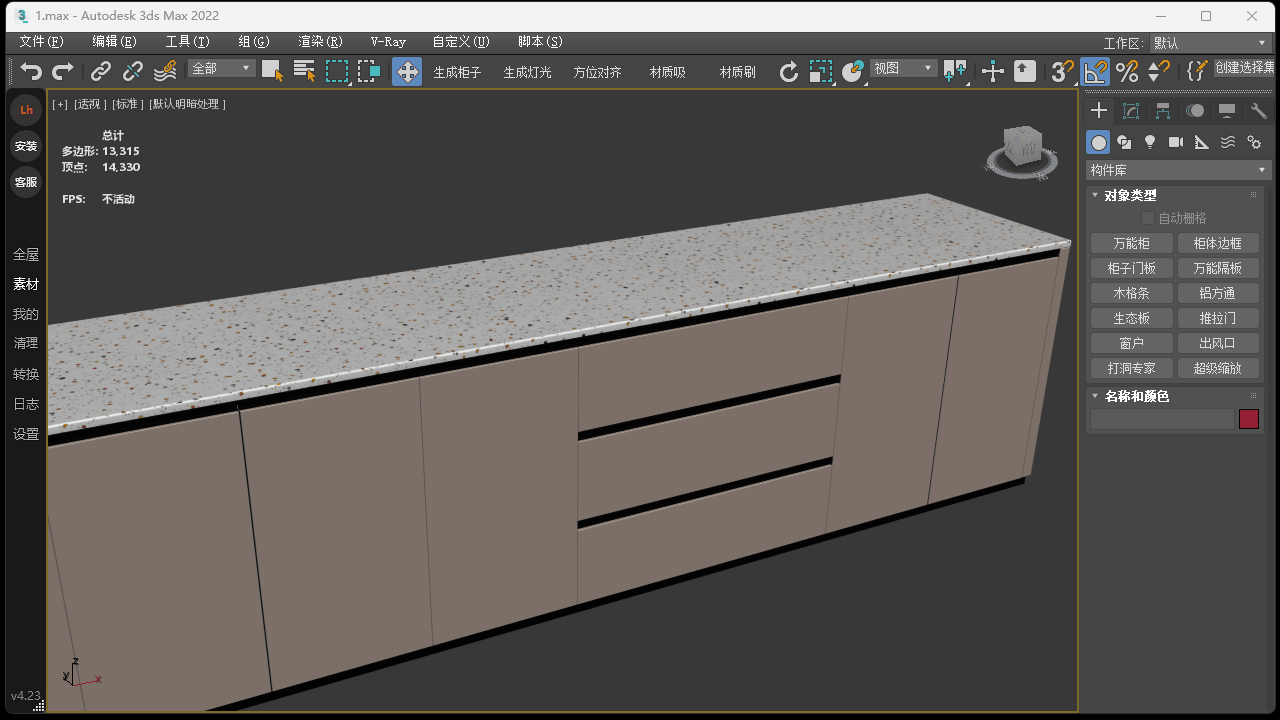
Task: Click the 柜子门板 button
Action: (1131, 268)
